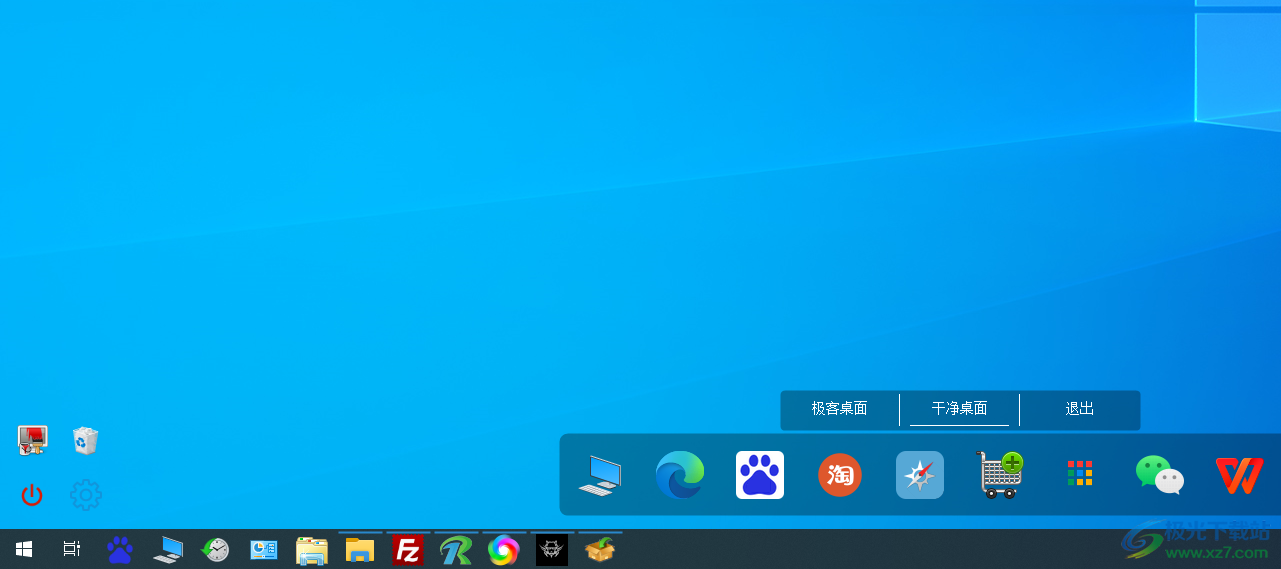The height and width of the screenshot is (569, 1281).
Task: Open WPS Office from the dock
Action: [1239, 475]
